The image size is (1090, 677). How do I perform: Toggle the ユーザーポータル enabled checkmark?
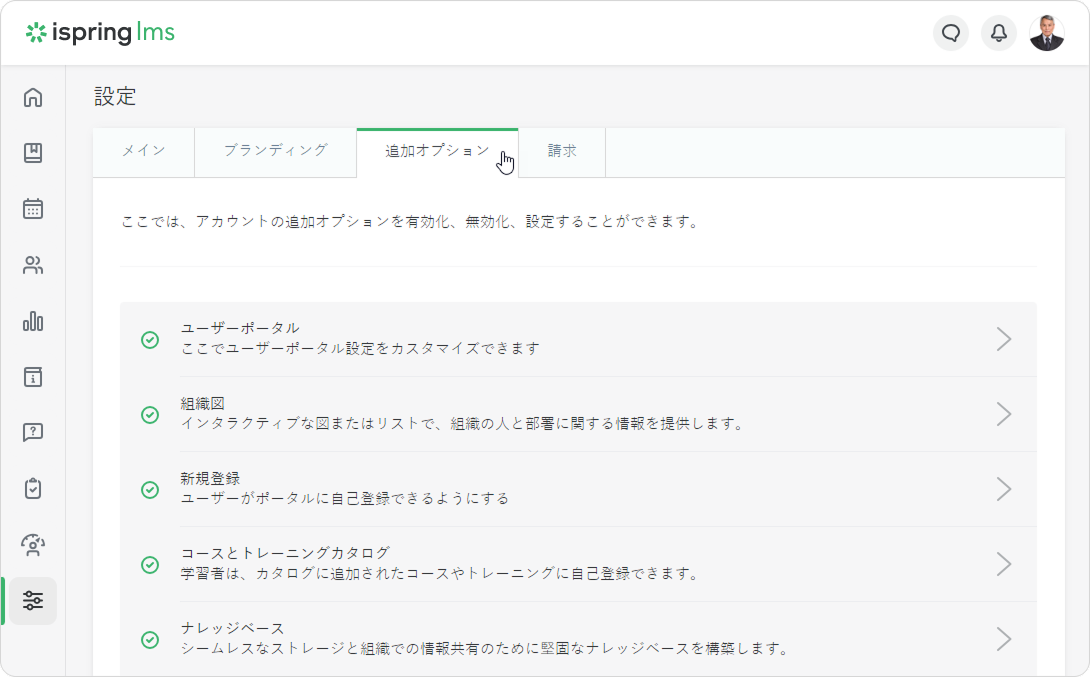[x=150, y=339]
